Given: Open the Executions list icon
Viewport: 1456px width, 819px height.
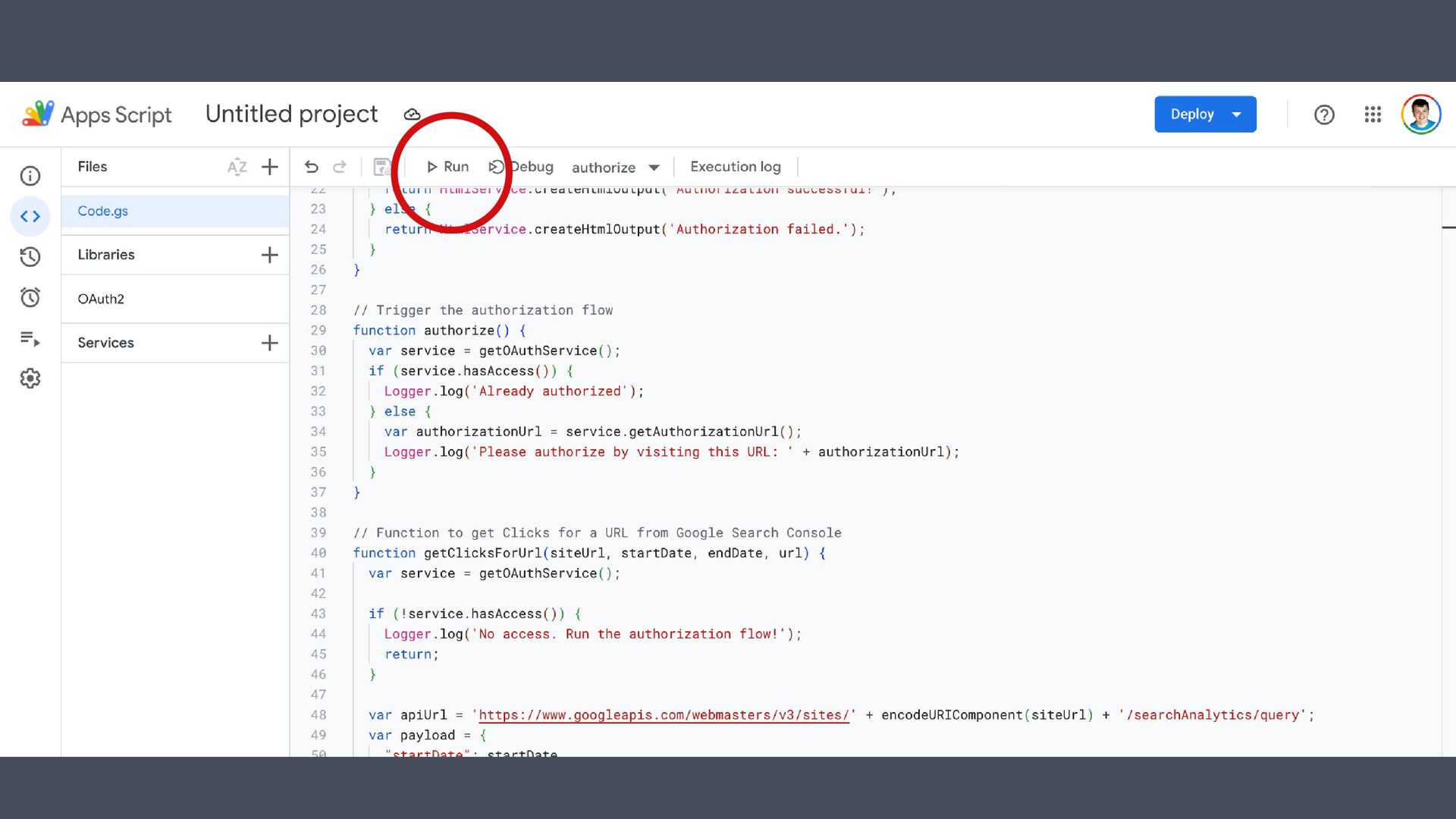Looking at the screenshot, I should pos(30,338).
